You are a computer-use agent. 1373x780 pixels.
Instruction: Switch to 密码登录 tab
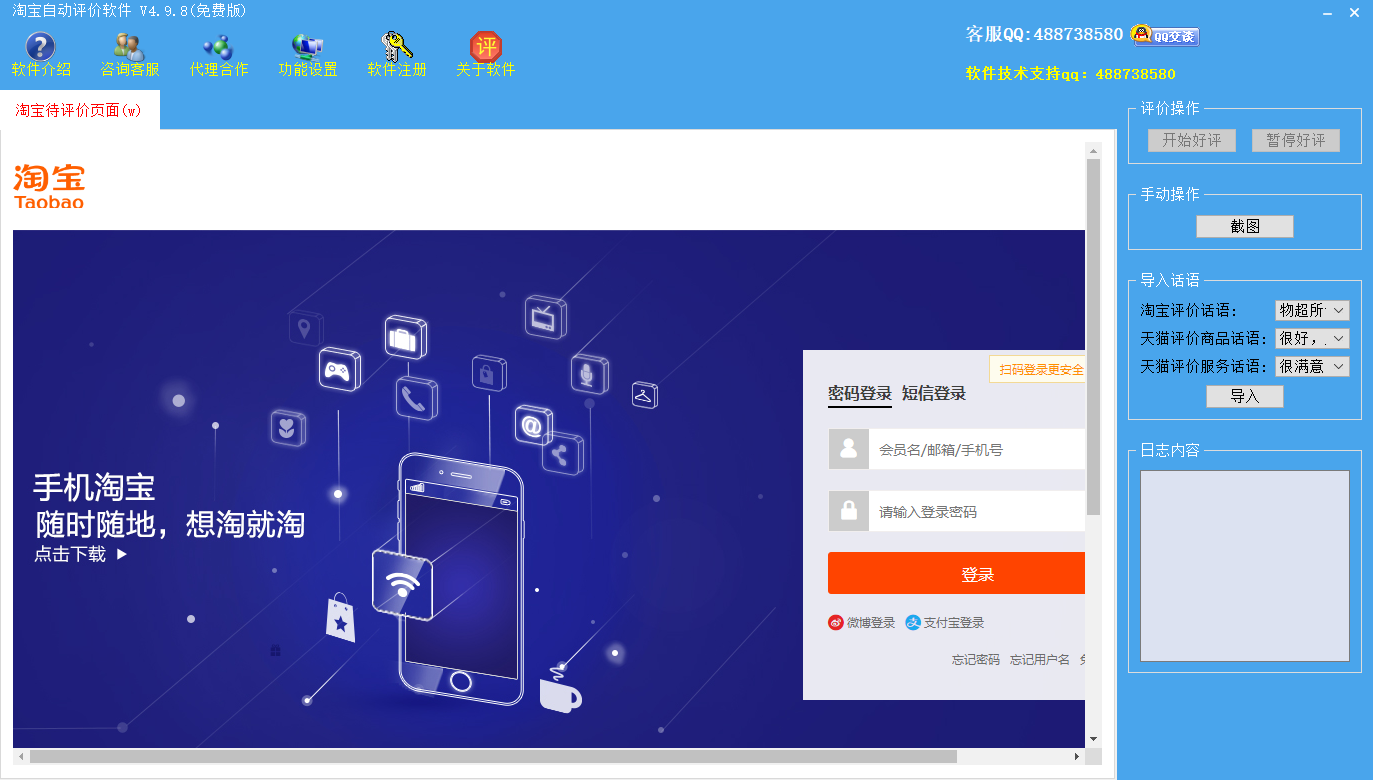(860, 393)
